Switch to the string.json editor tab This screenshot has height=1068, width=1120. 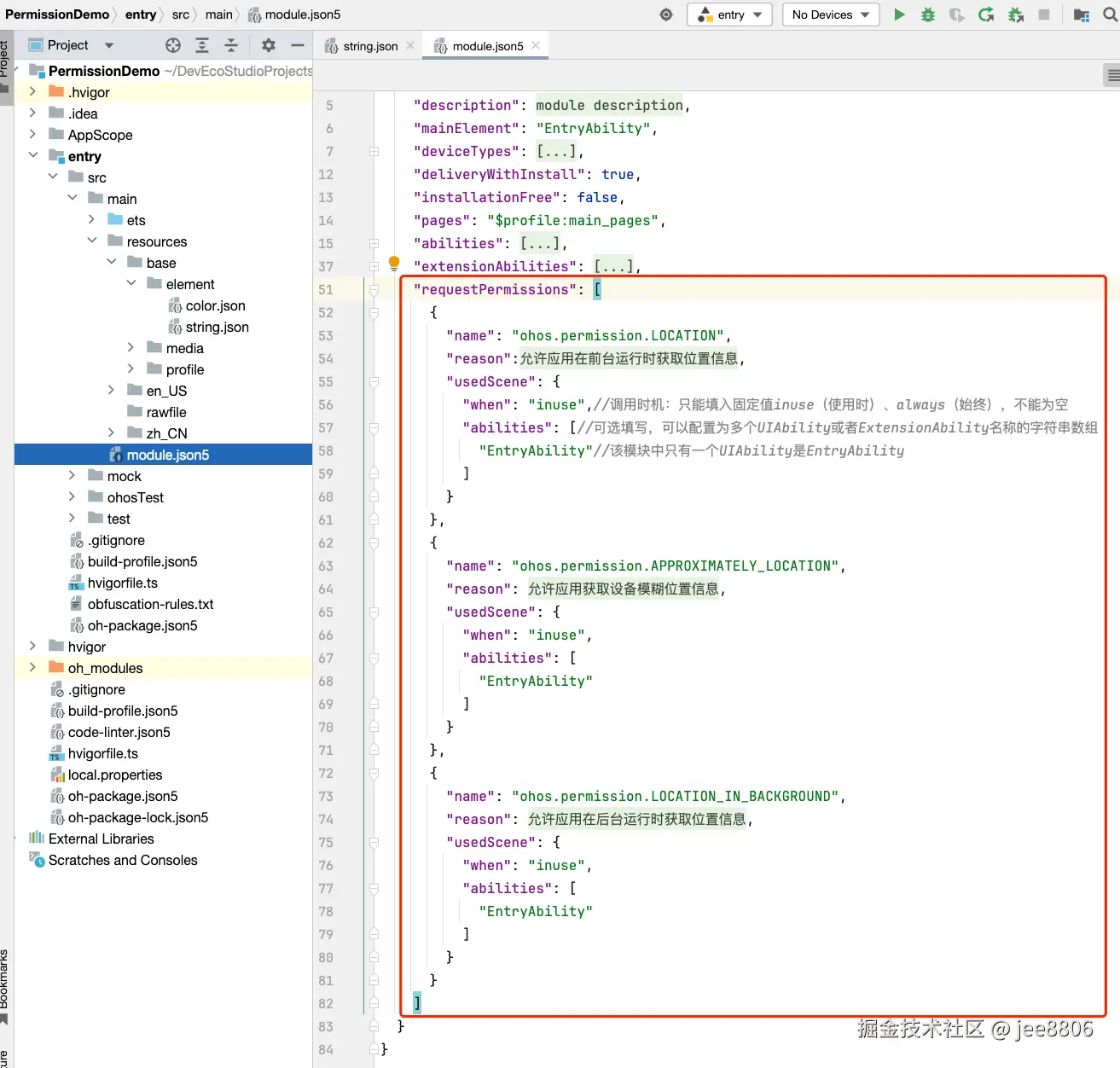click(369, 46)
